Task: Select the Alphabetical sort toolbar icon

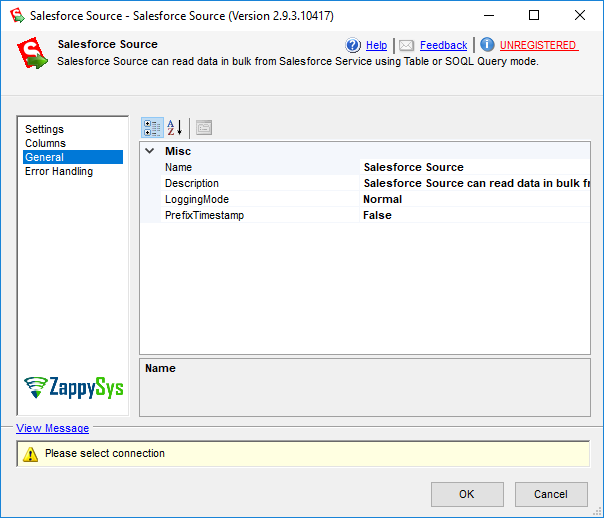Action: point(174,128)
